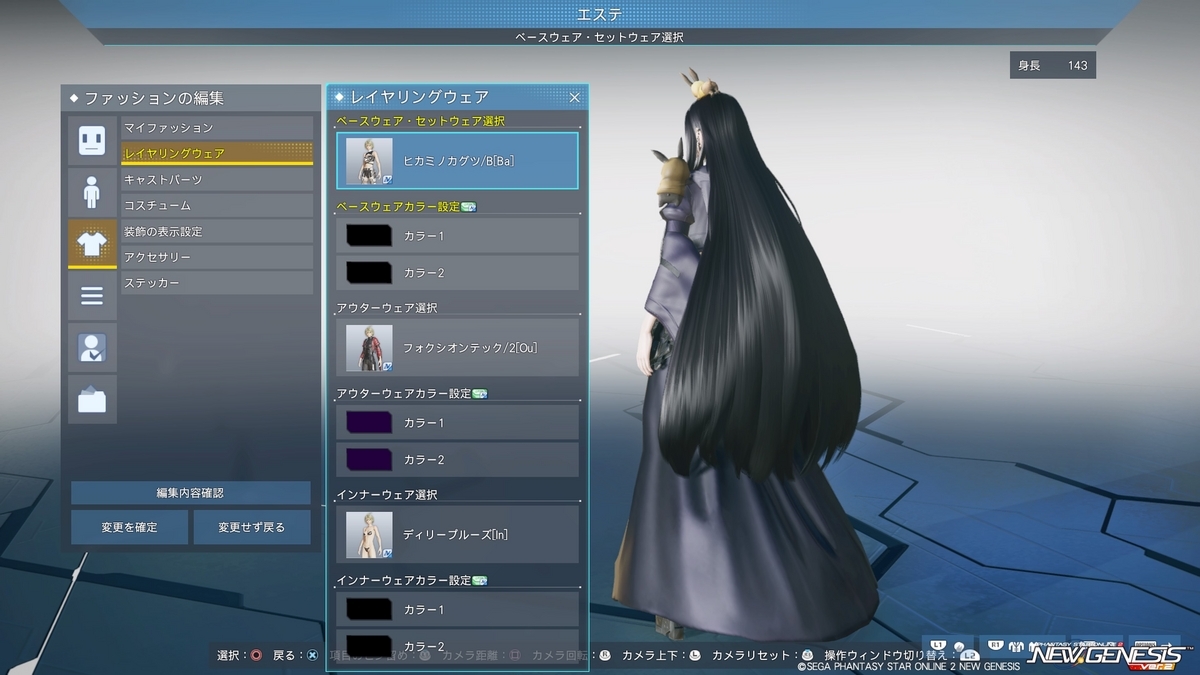Click the ファッションの編集 panel title
1200x675 pixels.
[x=154, y=98]
